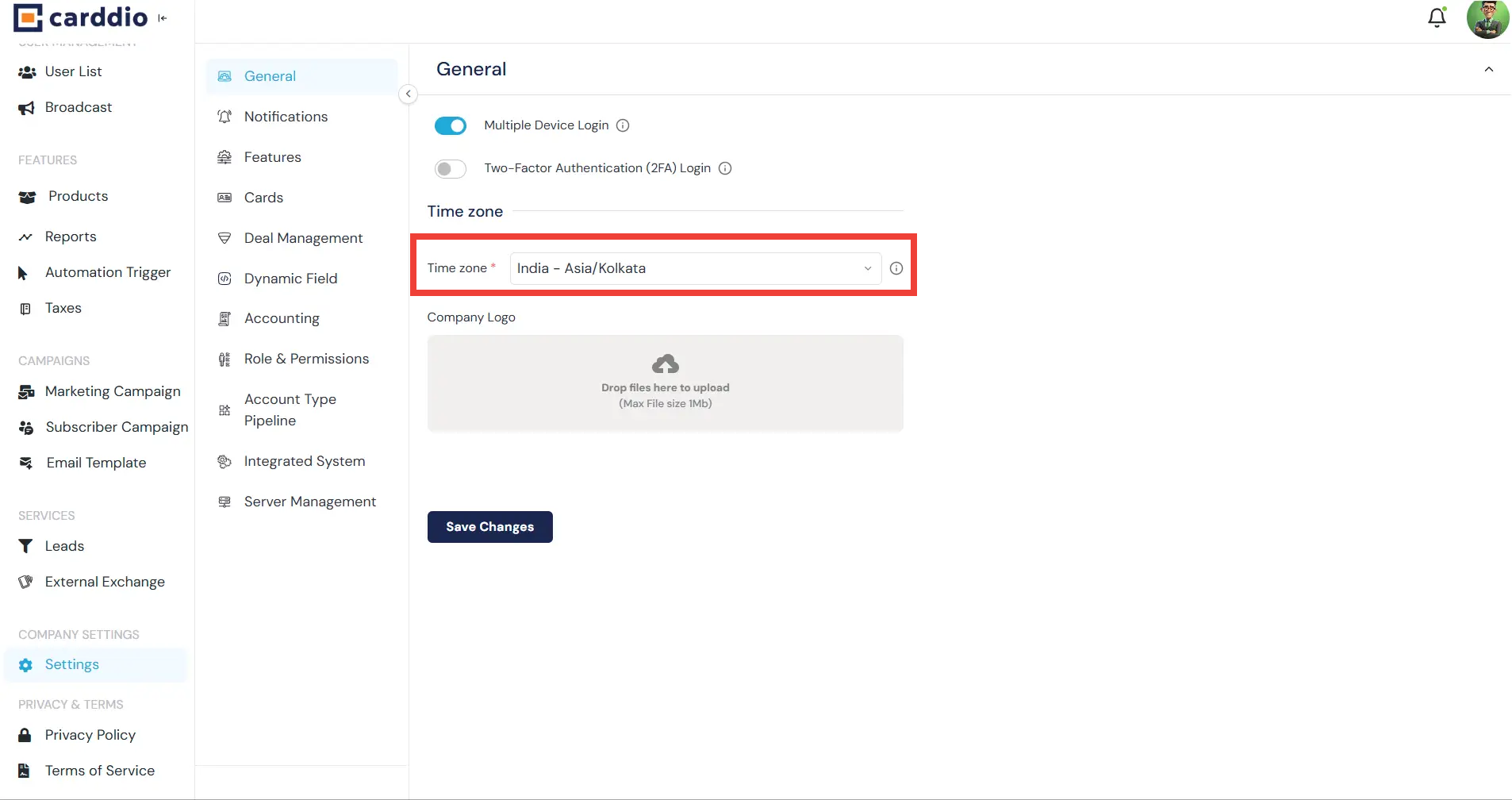Collapse the General section chevron
Viewport: 1512px width, 800px height.
(1488, 70)
